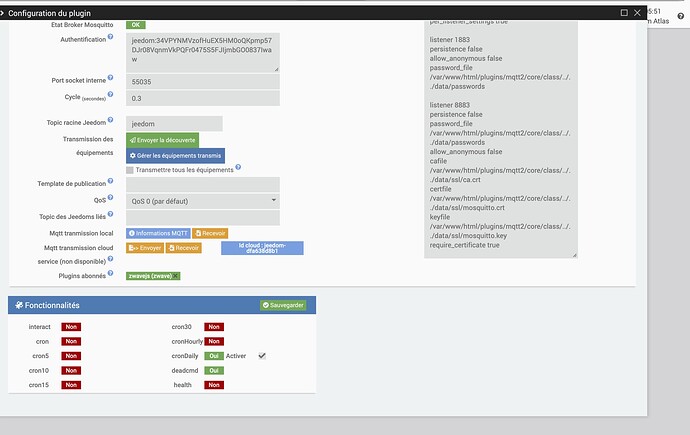Show help tooltip for Cycle (secondes)
This screenshot has height=435, width=690.
[110, 94]
